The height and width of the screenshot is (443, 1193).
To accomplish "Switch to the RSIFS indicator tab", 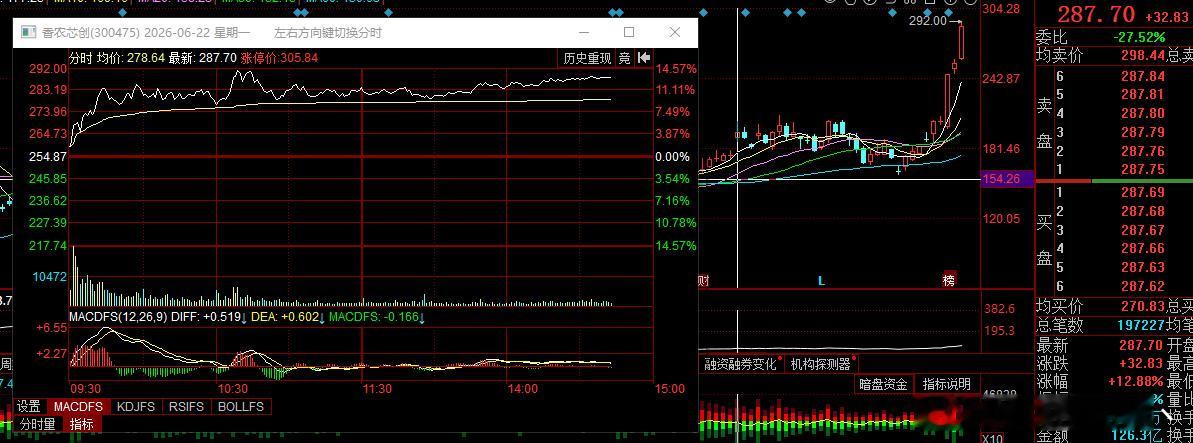I will [186, 406].
